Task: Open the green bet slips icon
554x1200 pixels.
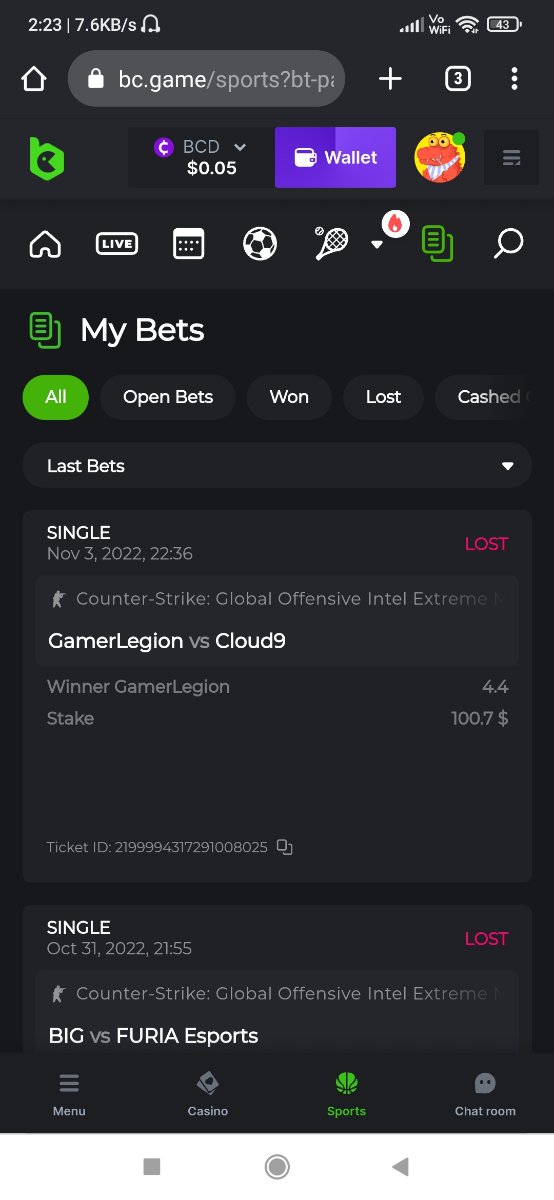Action: point(437,243)
